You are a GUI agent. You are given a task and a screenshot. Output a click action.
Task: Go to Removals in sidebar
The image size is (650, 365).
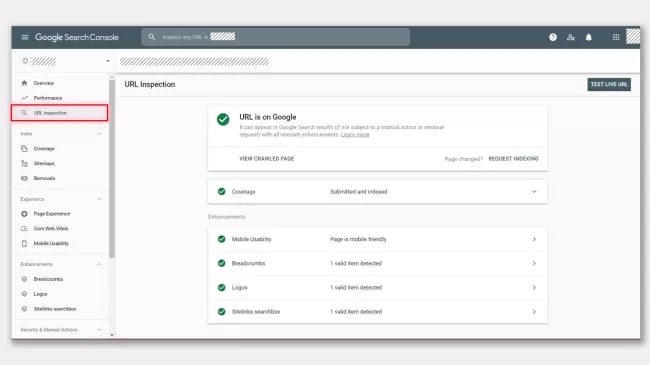[44, 178]
